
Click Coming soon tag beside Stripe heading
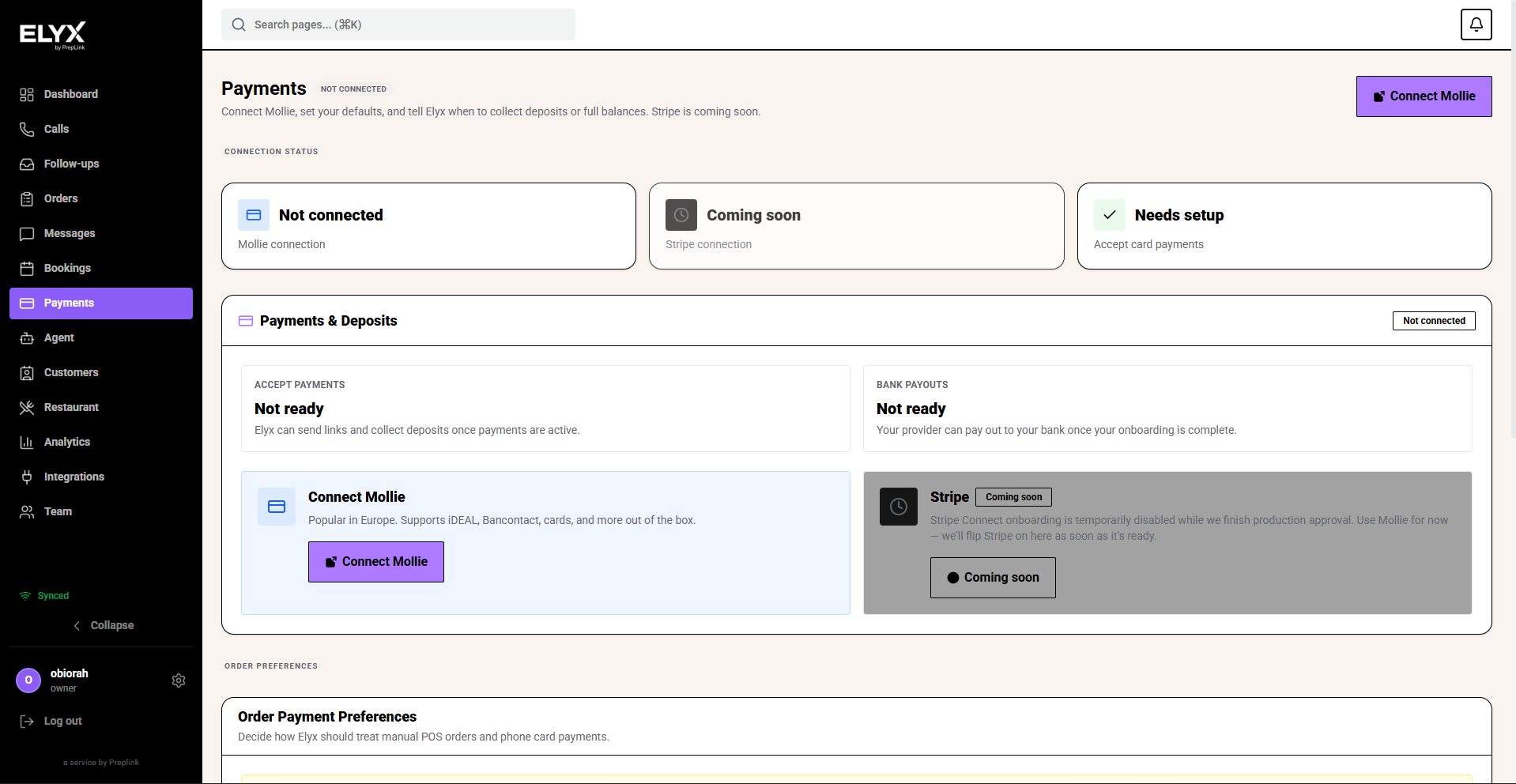pos(1013,497)
